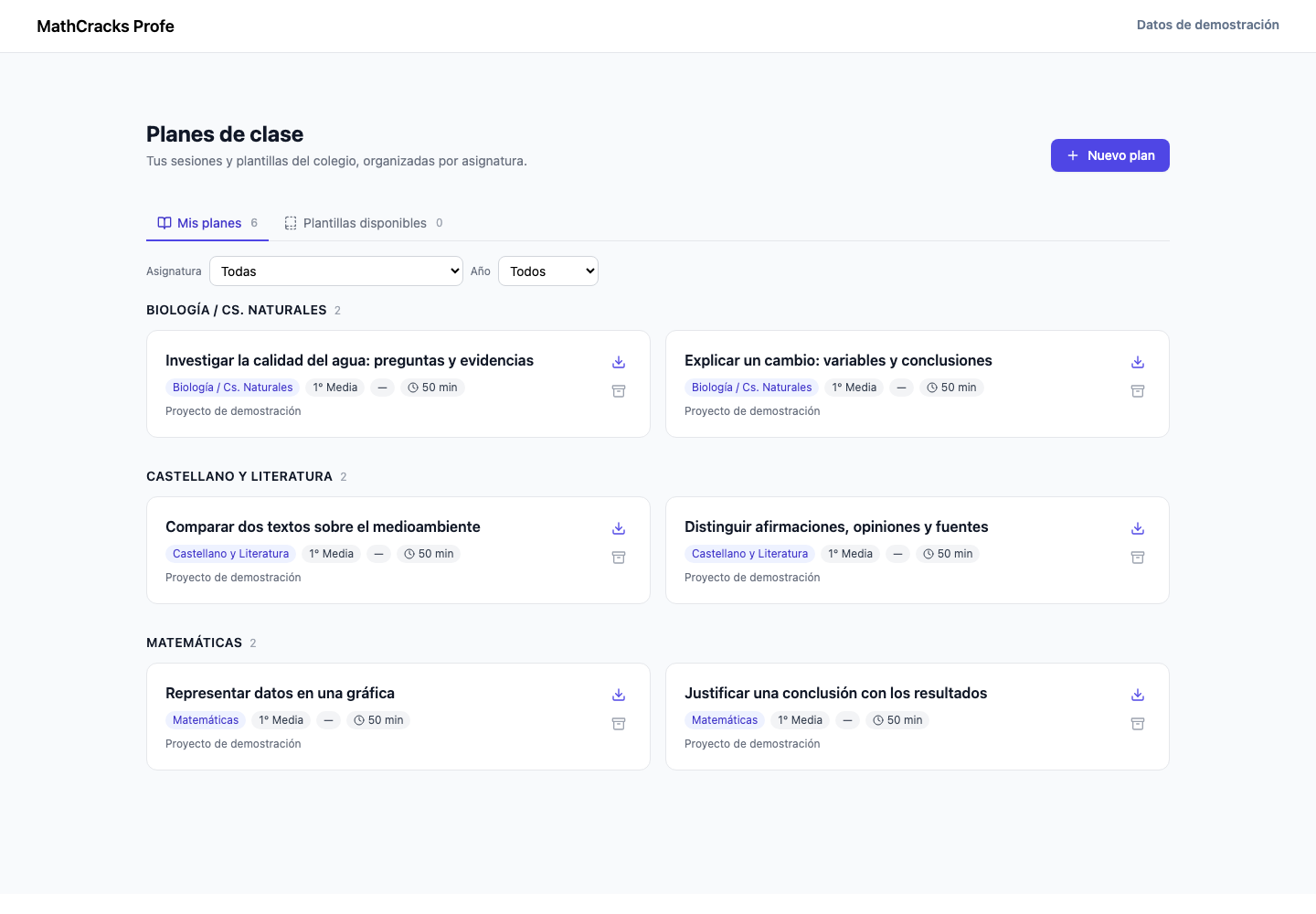Switch to the Mis planes tab

pyautogui.click(x=207, y=223)
